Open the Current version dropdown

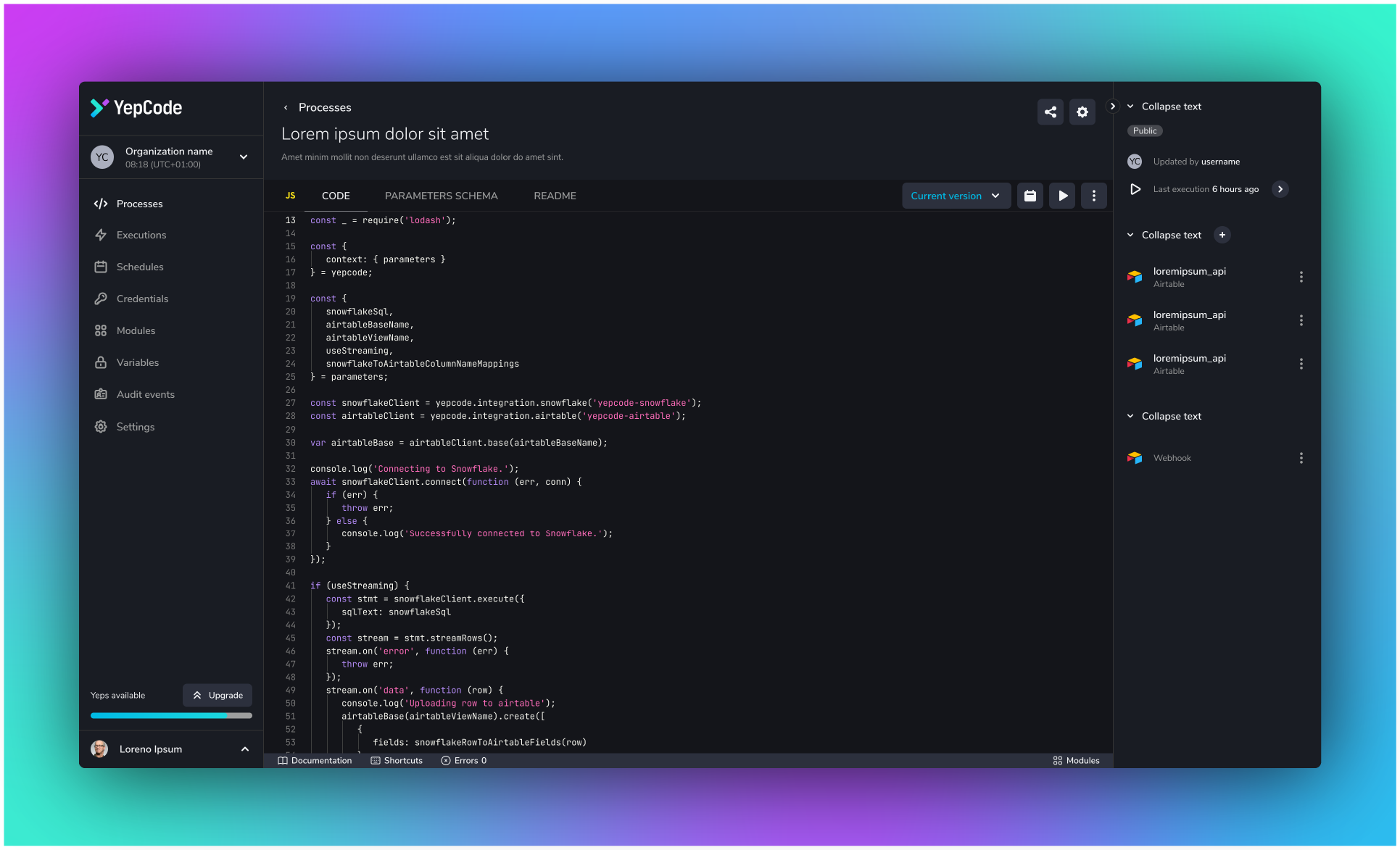956,195
